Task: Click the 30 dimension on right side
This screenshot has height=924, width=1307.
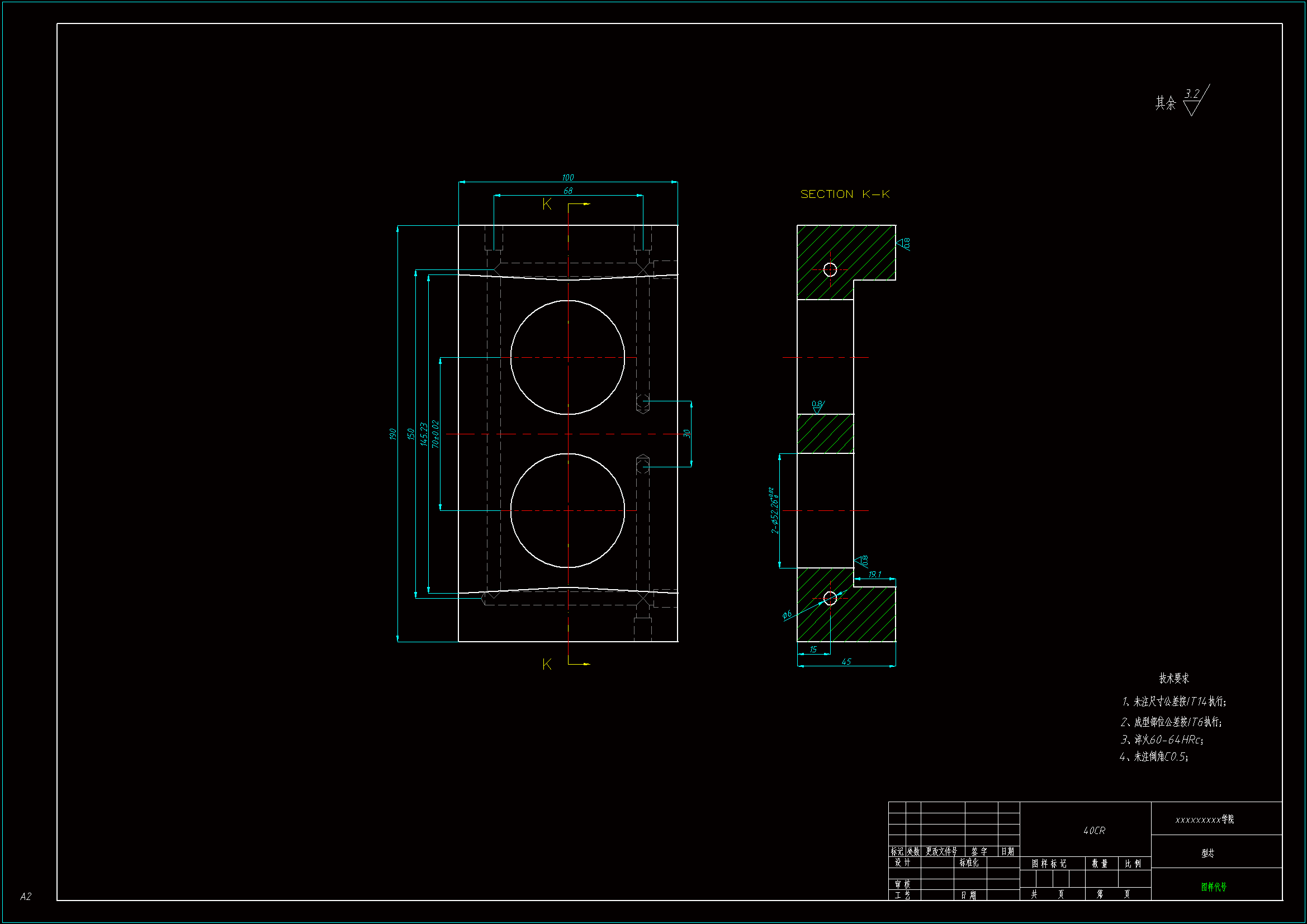Action: click(x=687, y=434)
